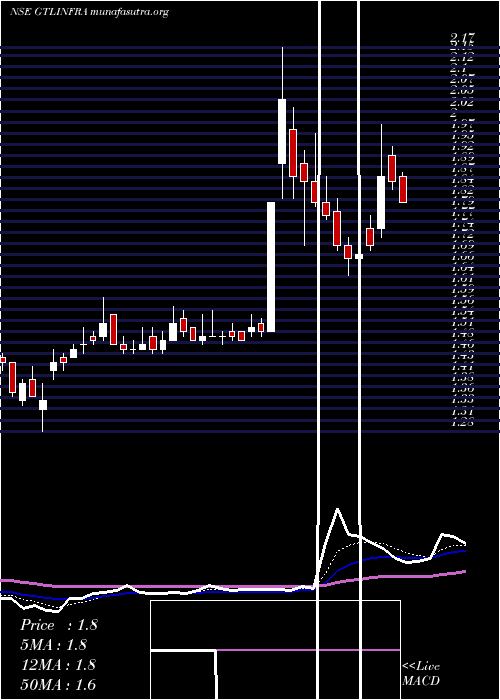Click the '5MA : 1.8' value

pyautogui.click(x=53, y=645)
